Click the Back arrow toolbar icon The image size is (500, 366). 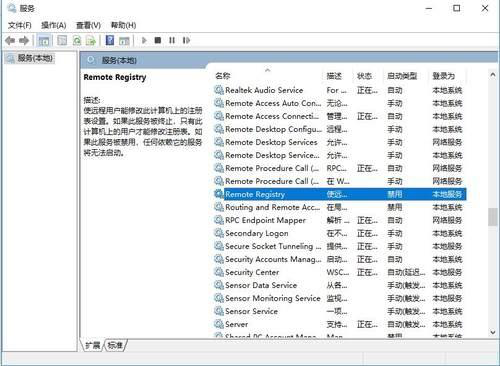coord(10,41)
